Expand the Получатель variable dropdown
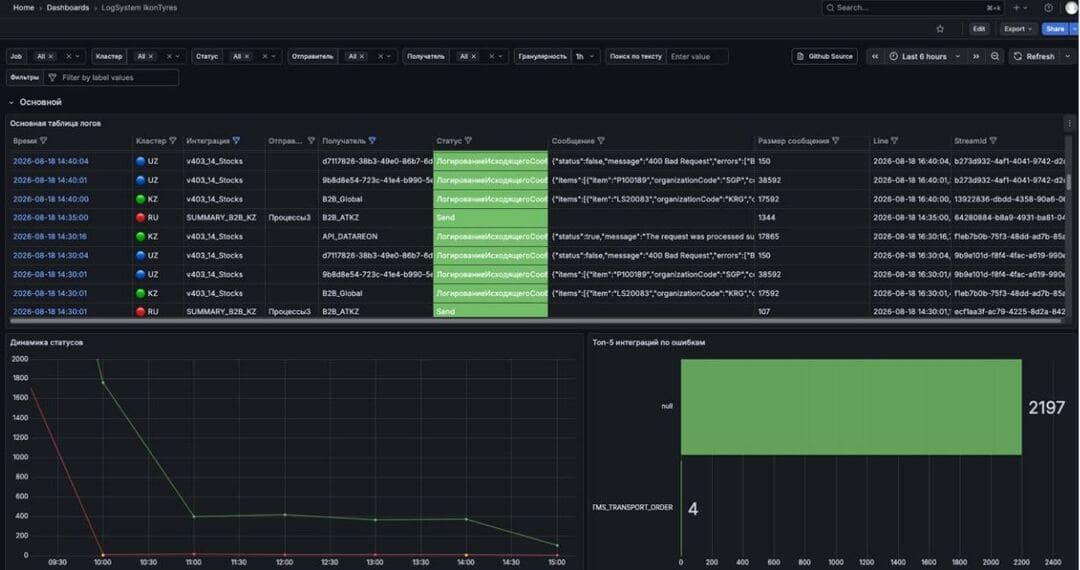This screenshot has width=1080, height=570. click(x=500, y=56)
